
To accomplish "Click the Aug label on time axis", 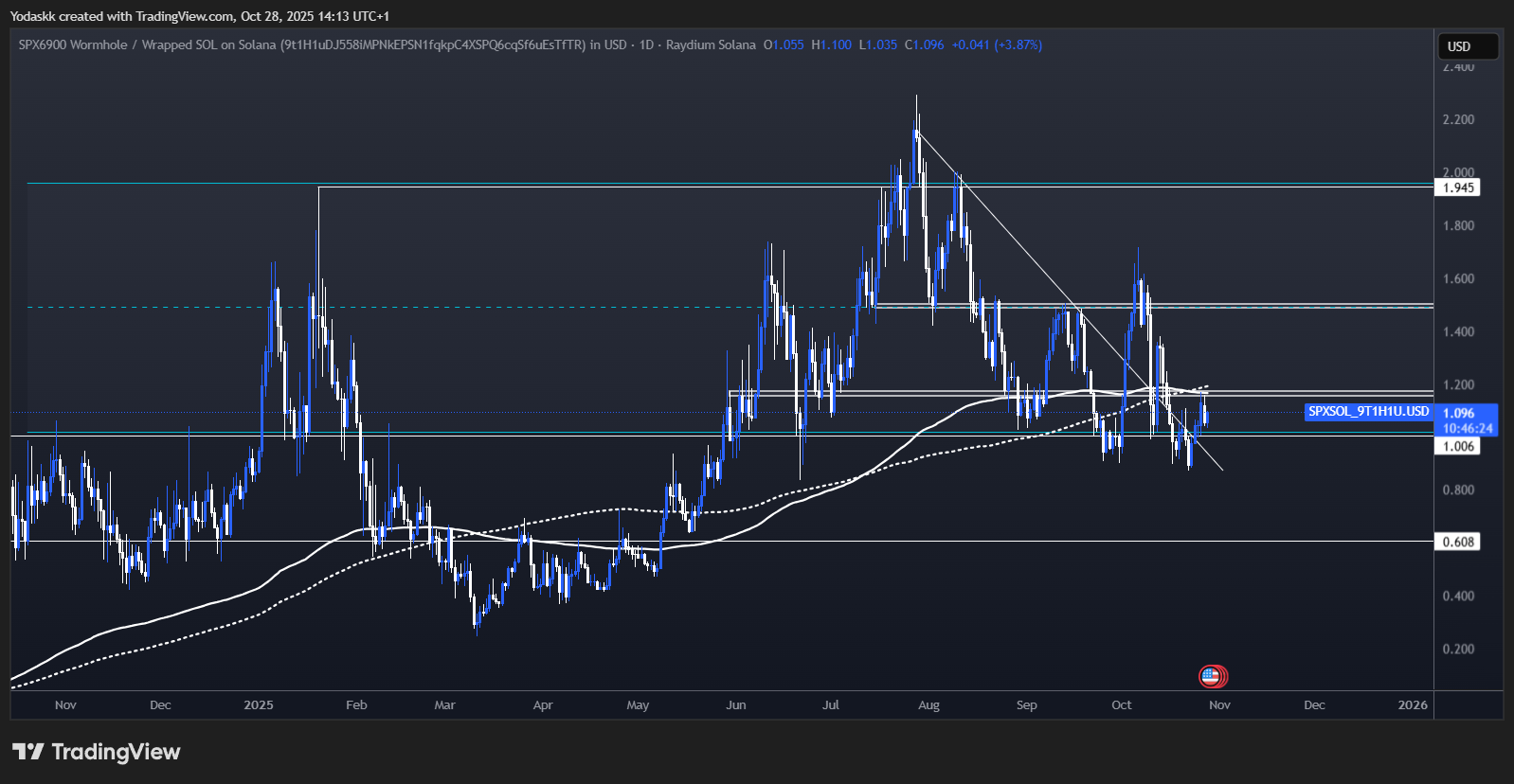I will pos(928,705).
